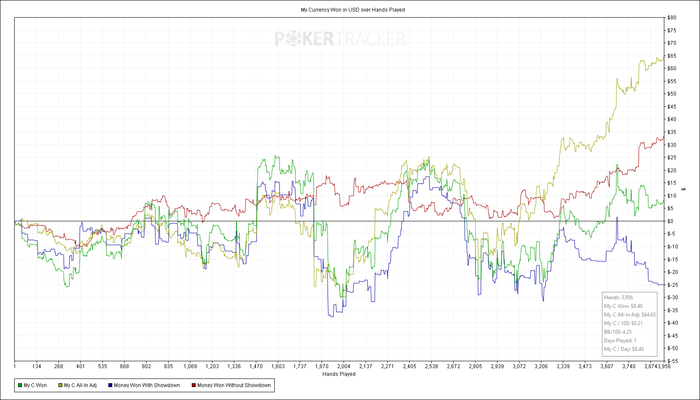Click the red Money Won Without Showdown swatch
This screenshot has width=700, height=400.
(x=193, y=385)
